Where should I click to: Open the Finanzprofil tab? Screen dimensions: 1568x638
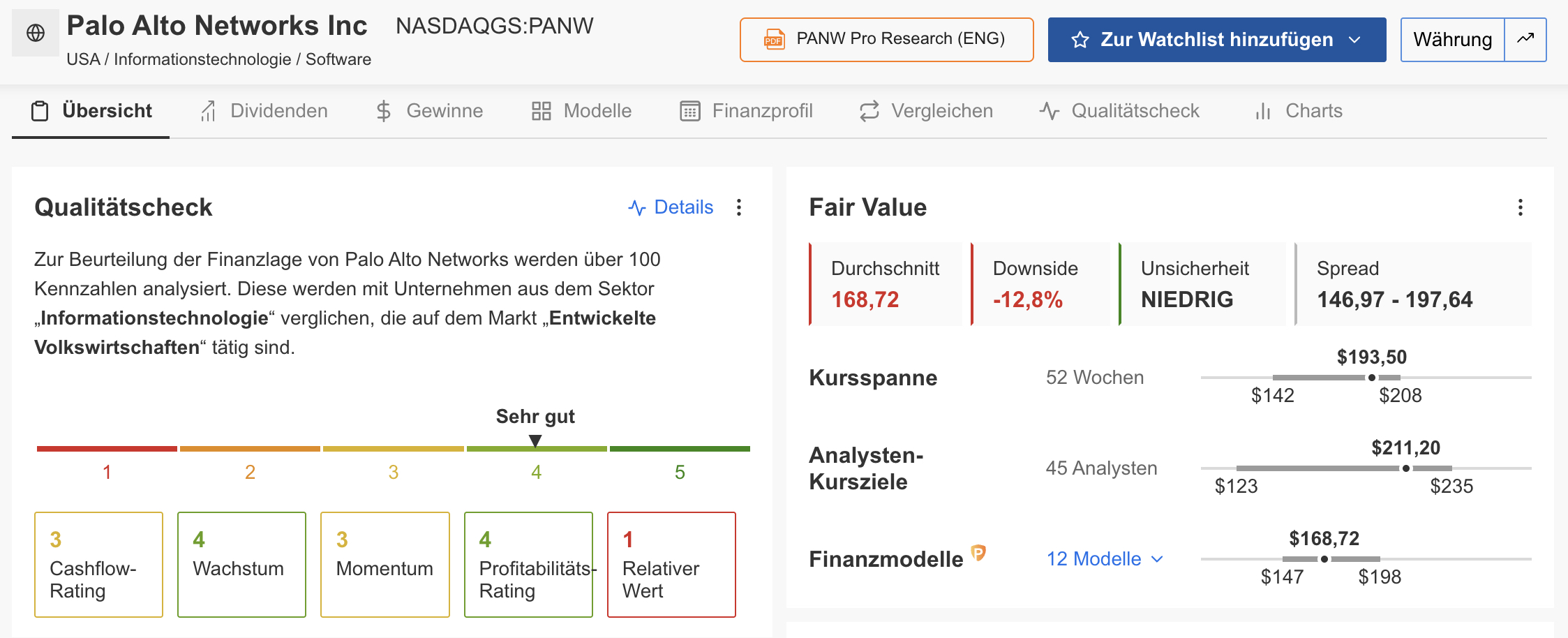pyautogui.click(x=746, y=111)
